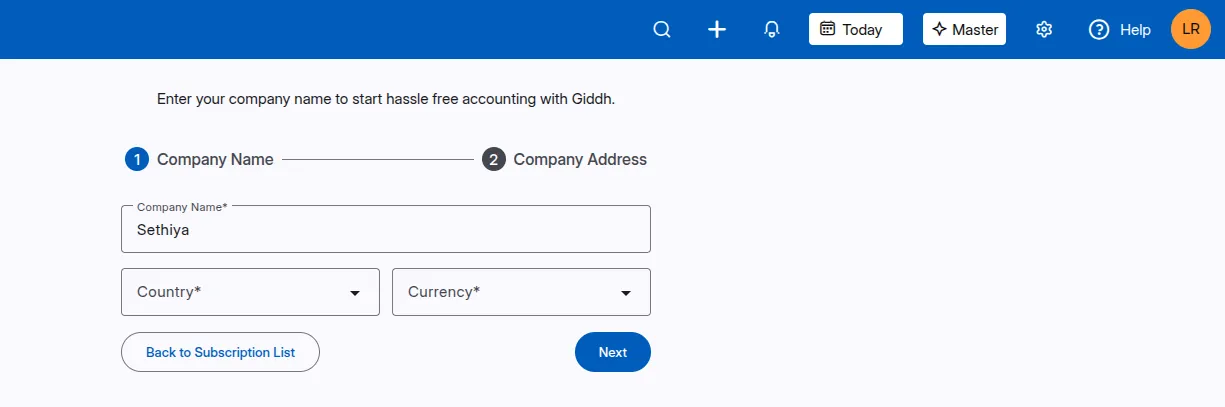Expand the Country dropdown arrow
This screenshot has width=1225, height=407.
(x=354, y=293)
